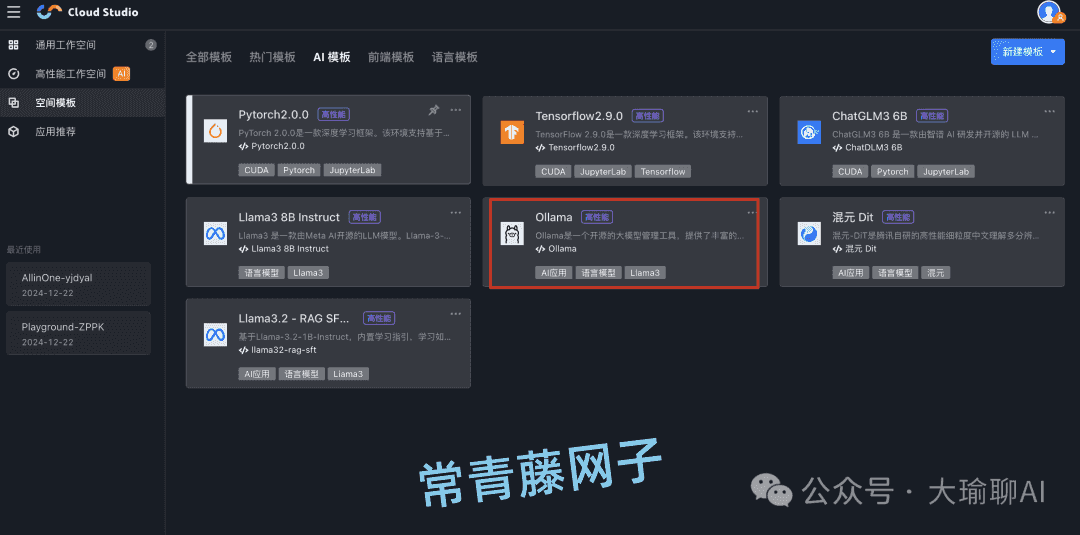Click the orange AI badge in sidebar
Image resolution: width=1080 pixels, height=535 pixels.
pyautogui.click(x=121, y=74)
